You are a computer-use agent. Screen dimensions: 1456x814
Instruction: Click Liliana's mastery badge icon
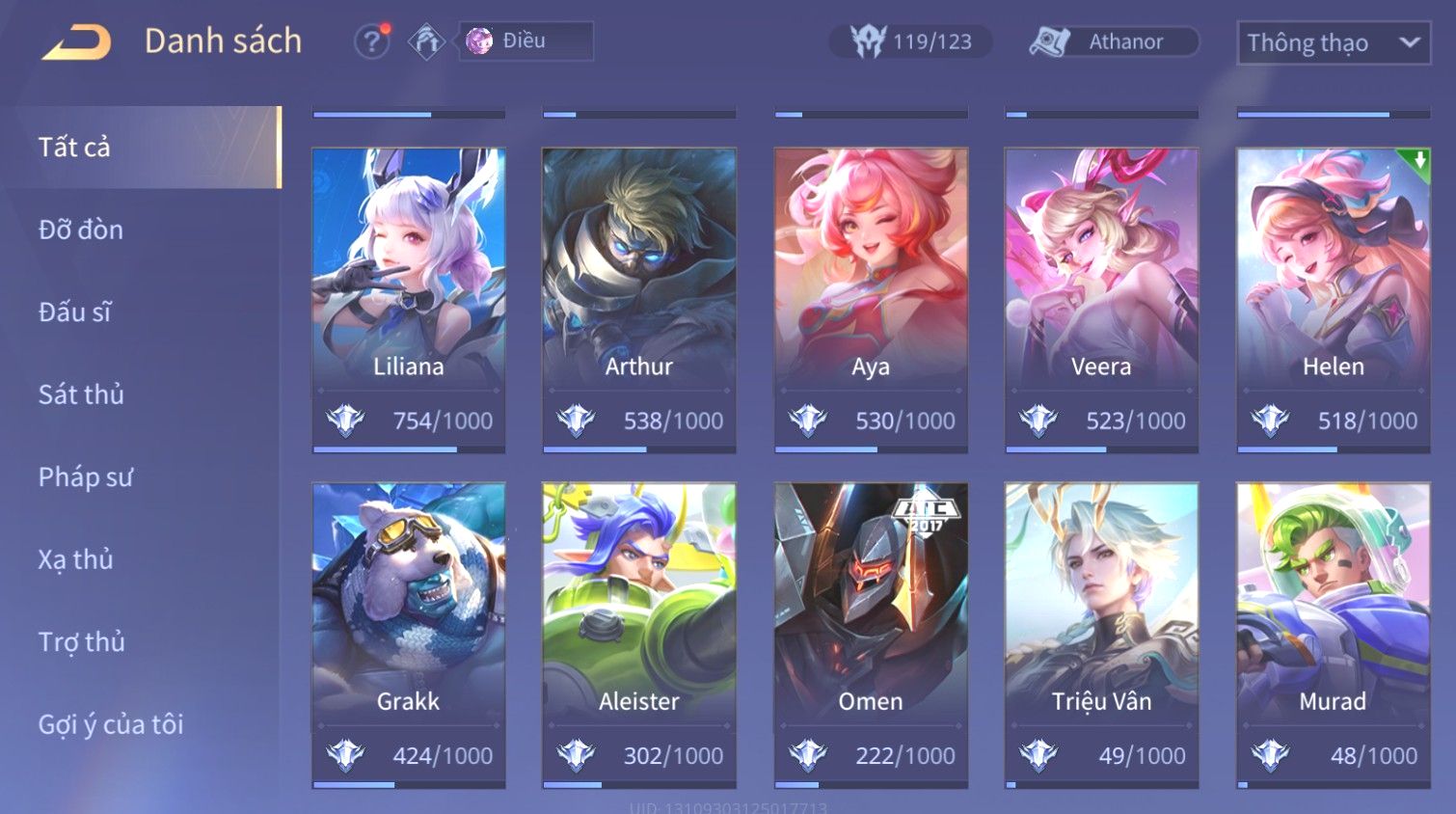coord(345,421)
